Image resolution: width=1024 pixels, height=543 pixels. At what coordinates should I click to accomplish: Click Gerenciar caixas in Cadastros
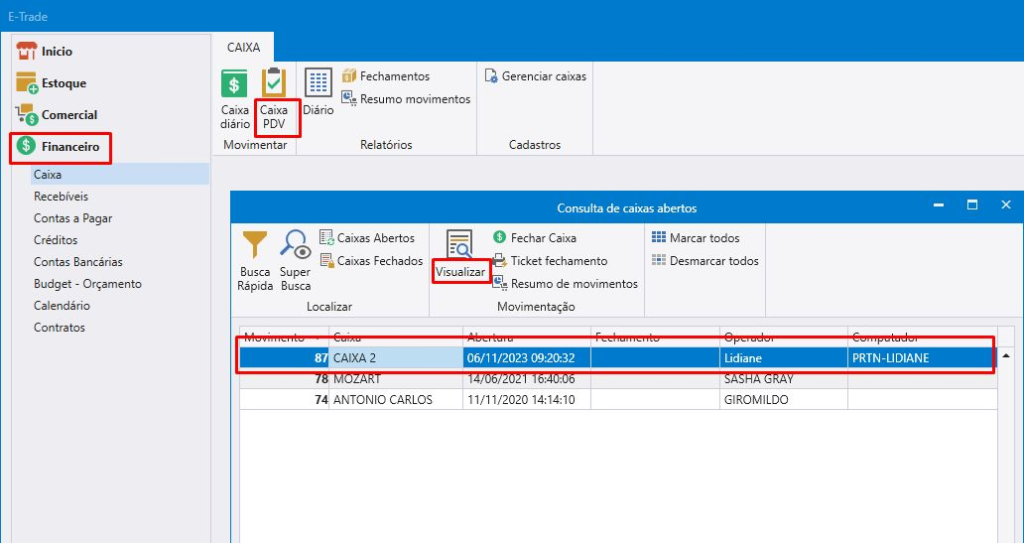point(535,76)
